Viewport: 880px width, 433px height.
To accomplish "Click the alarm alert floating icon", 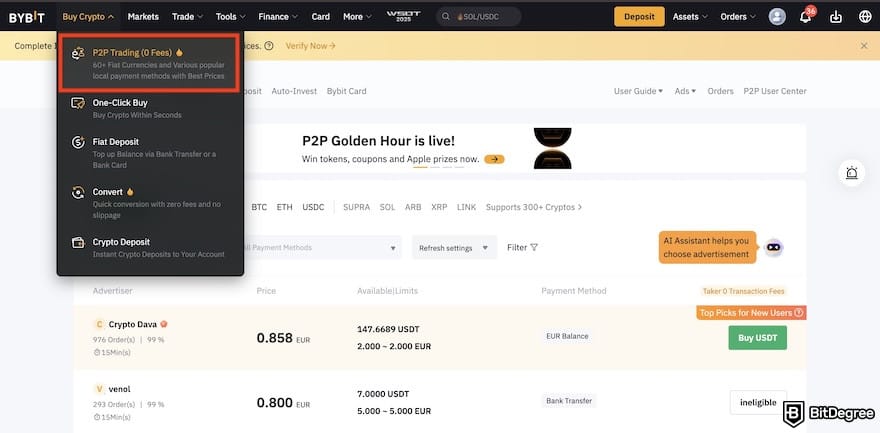I will 851,173.
